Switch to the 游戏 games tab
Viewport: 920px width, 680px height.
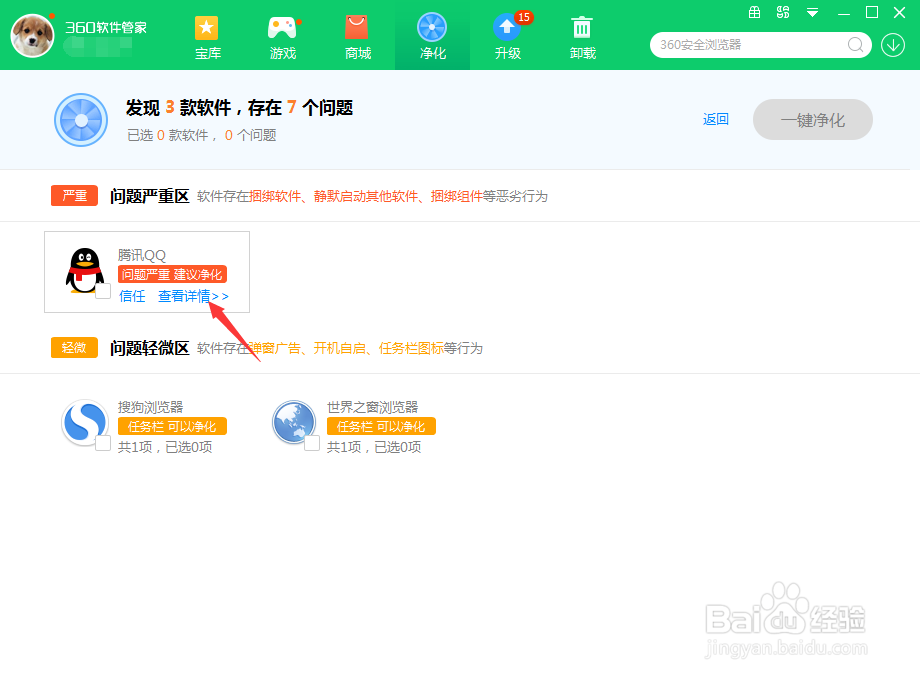point(282,38)
